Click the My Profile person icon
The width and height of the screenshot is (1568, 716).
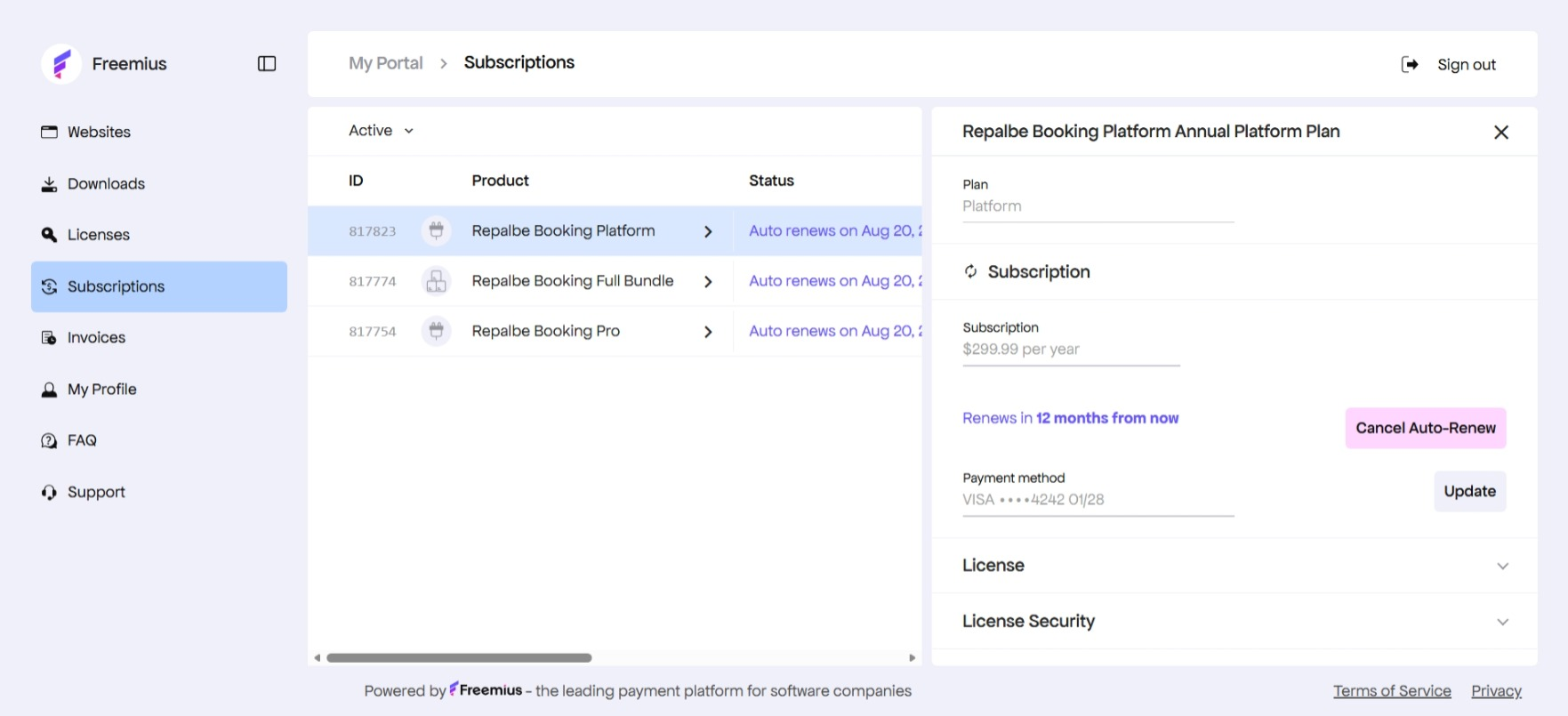(x=49, y=390)
